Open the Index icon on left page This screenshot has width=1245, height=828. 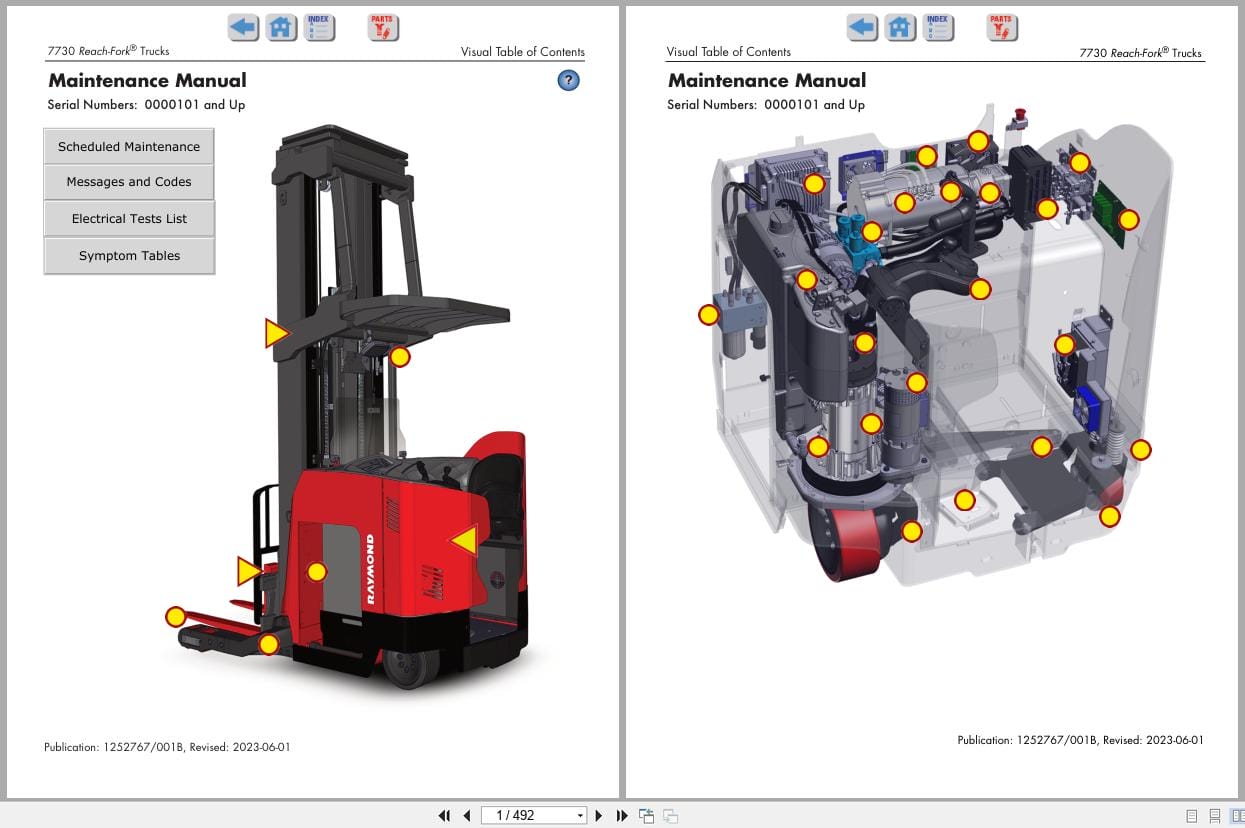pyautogui.click(x=319, y=27)
